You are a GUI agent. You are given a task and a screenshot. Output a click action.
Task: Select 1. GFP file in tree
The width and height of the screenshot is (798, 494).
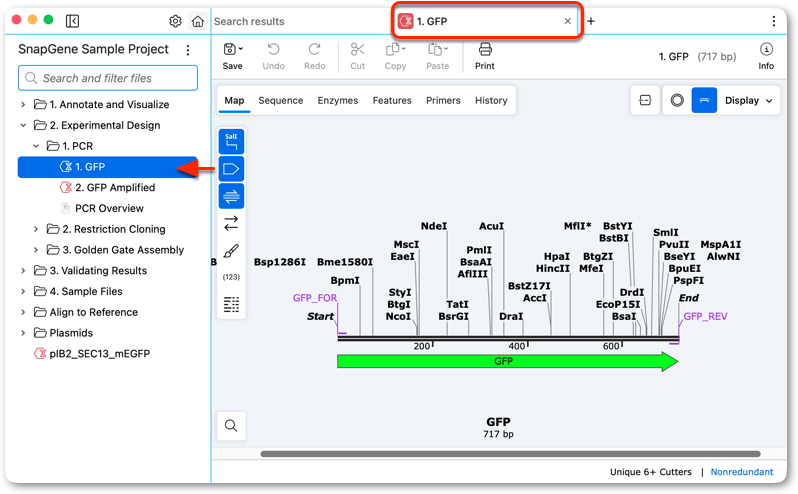click(107, 167)
